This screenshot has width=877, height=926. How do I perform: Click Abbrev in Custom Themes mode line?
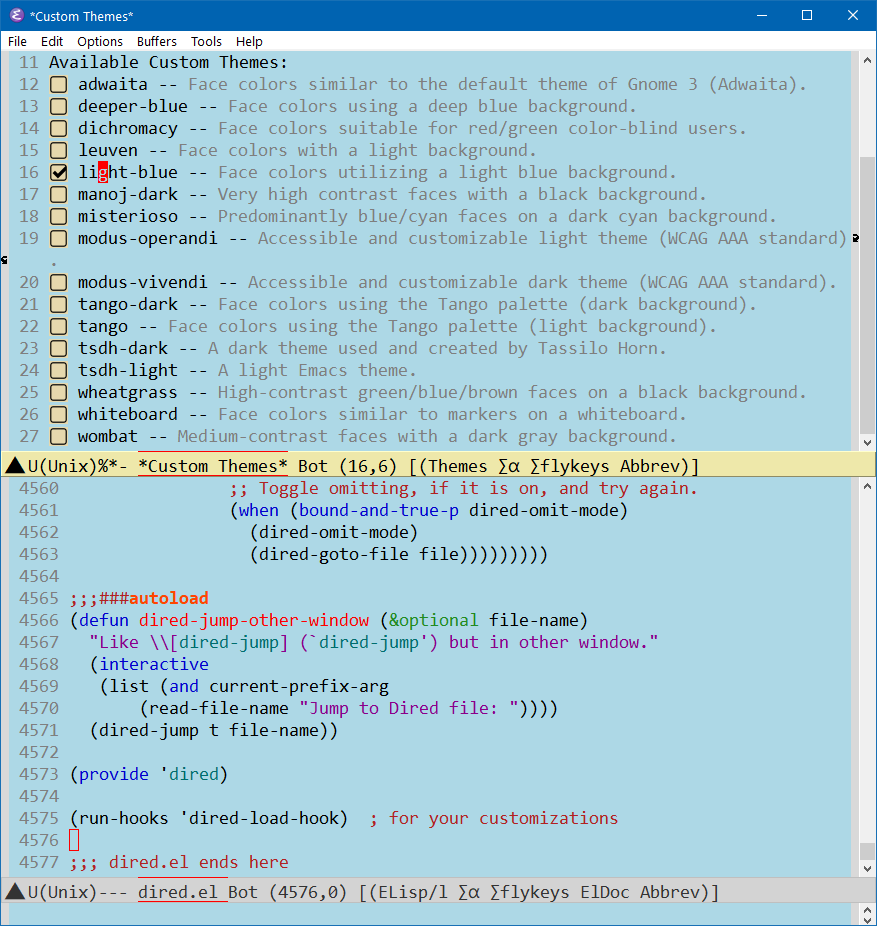[649, 466]
